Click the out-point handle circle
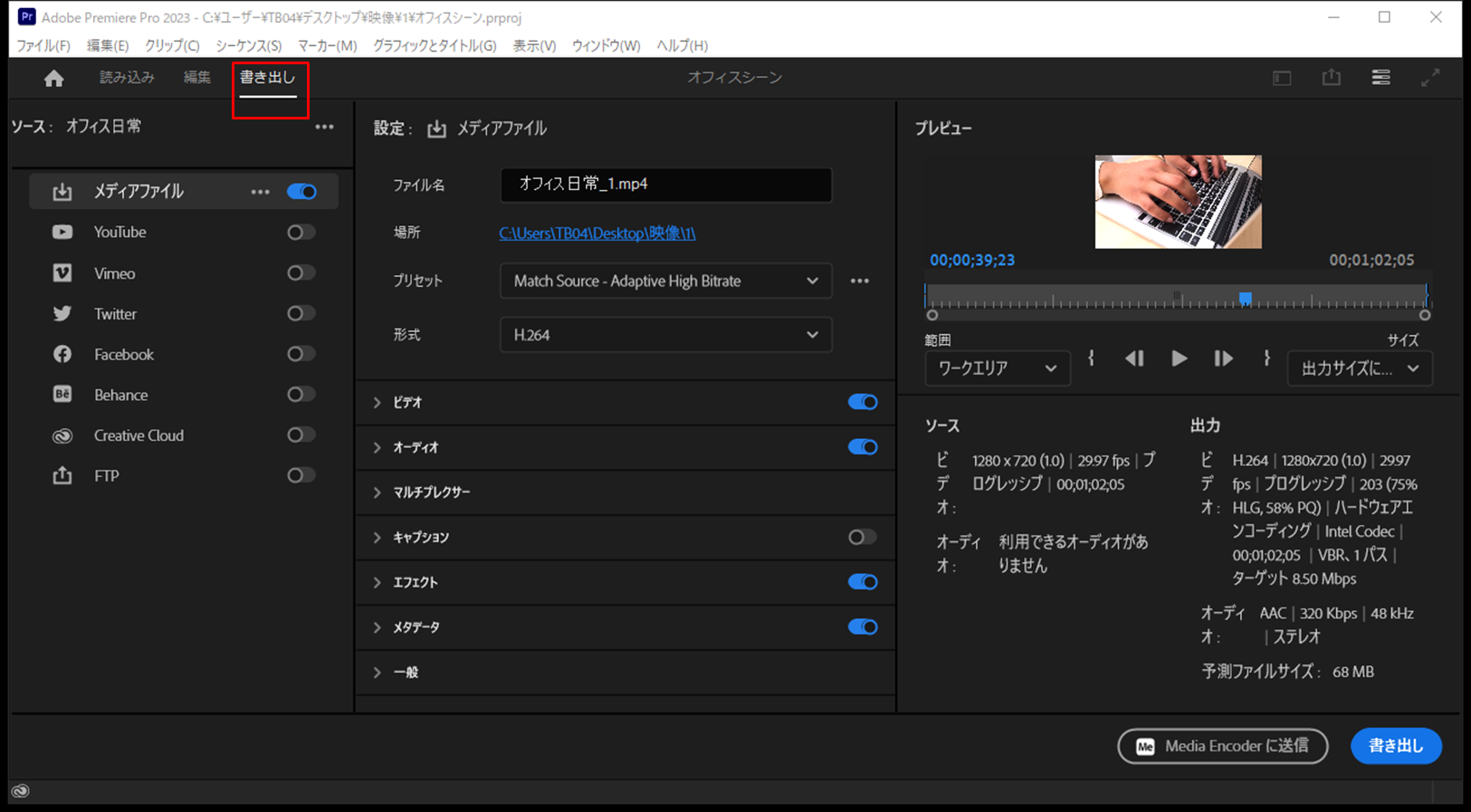 coord(1425,315)
